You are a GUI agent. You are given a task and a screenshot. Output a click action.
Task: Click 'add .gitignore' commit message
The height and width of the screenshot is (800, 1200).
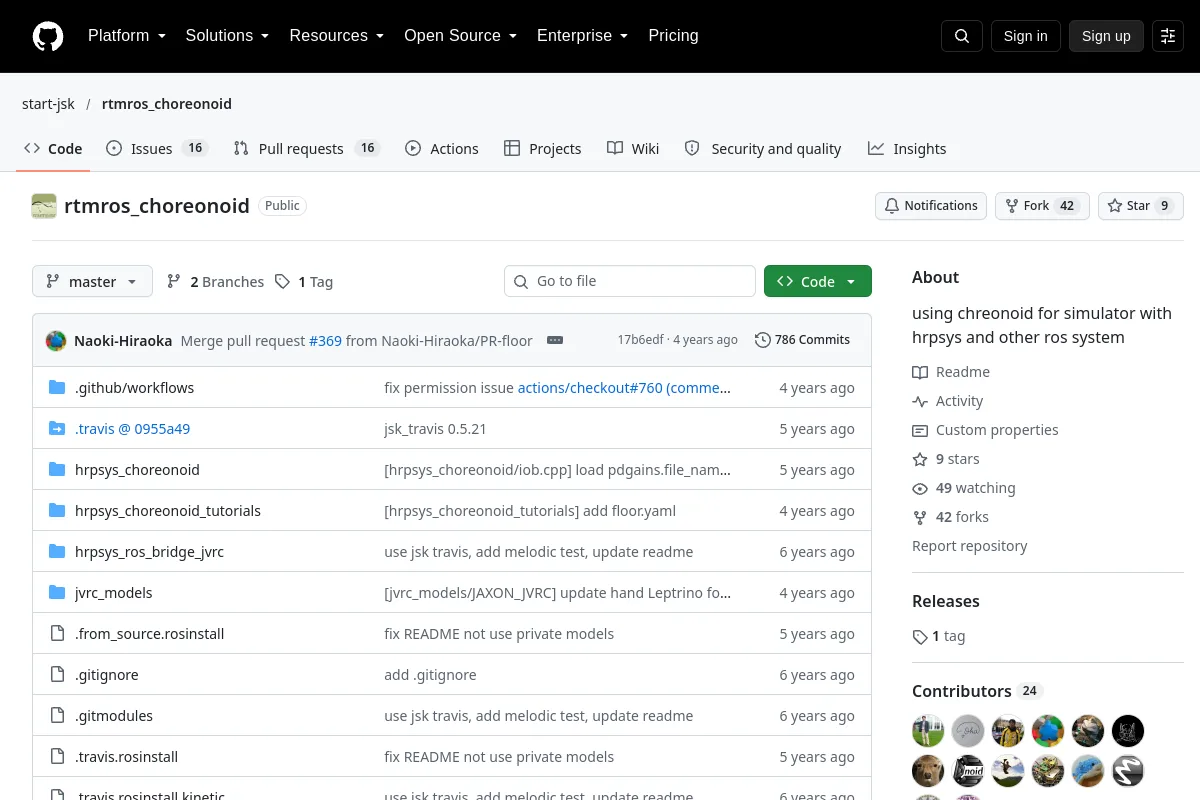pos(430,675)
